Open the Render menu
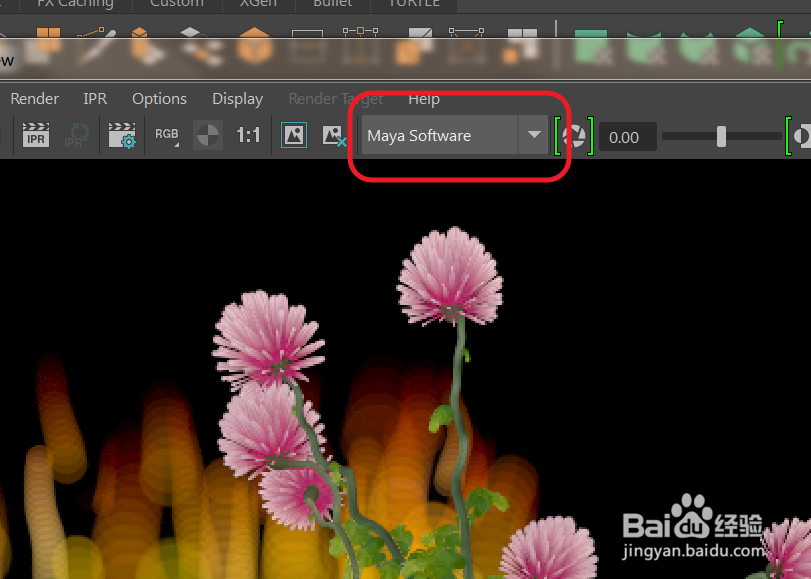 [x=34, y=98]
